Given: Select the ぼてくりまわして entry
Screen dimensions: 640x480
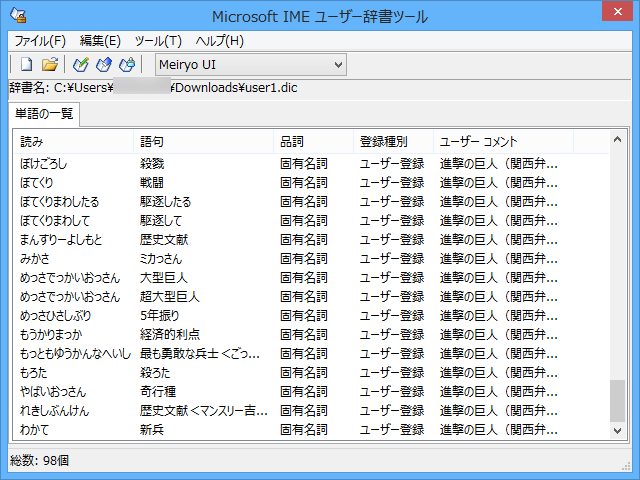Looking at the screenshot, I should [x=55, y=221].
